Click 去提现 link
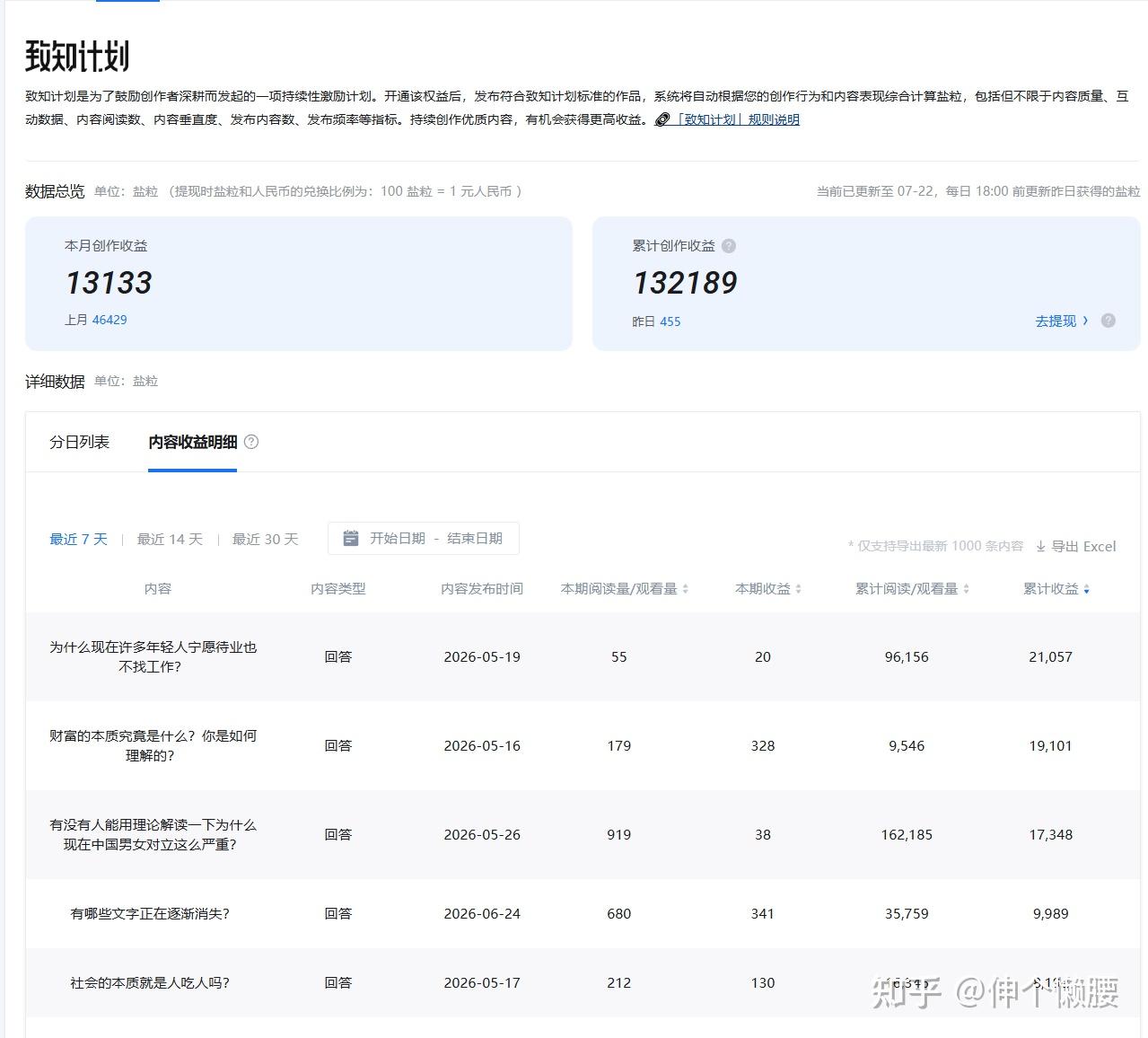The width and height of the screenshot is (1148, 1038). (1062, 321)
